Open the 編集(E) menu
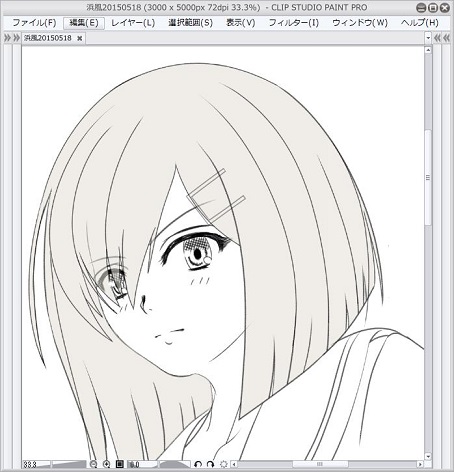This screenshot has height=472, width=454. coord(84,23)
